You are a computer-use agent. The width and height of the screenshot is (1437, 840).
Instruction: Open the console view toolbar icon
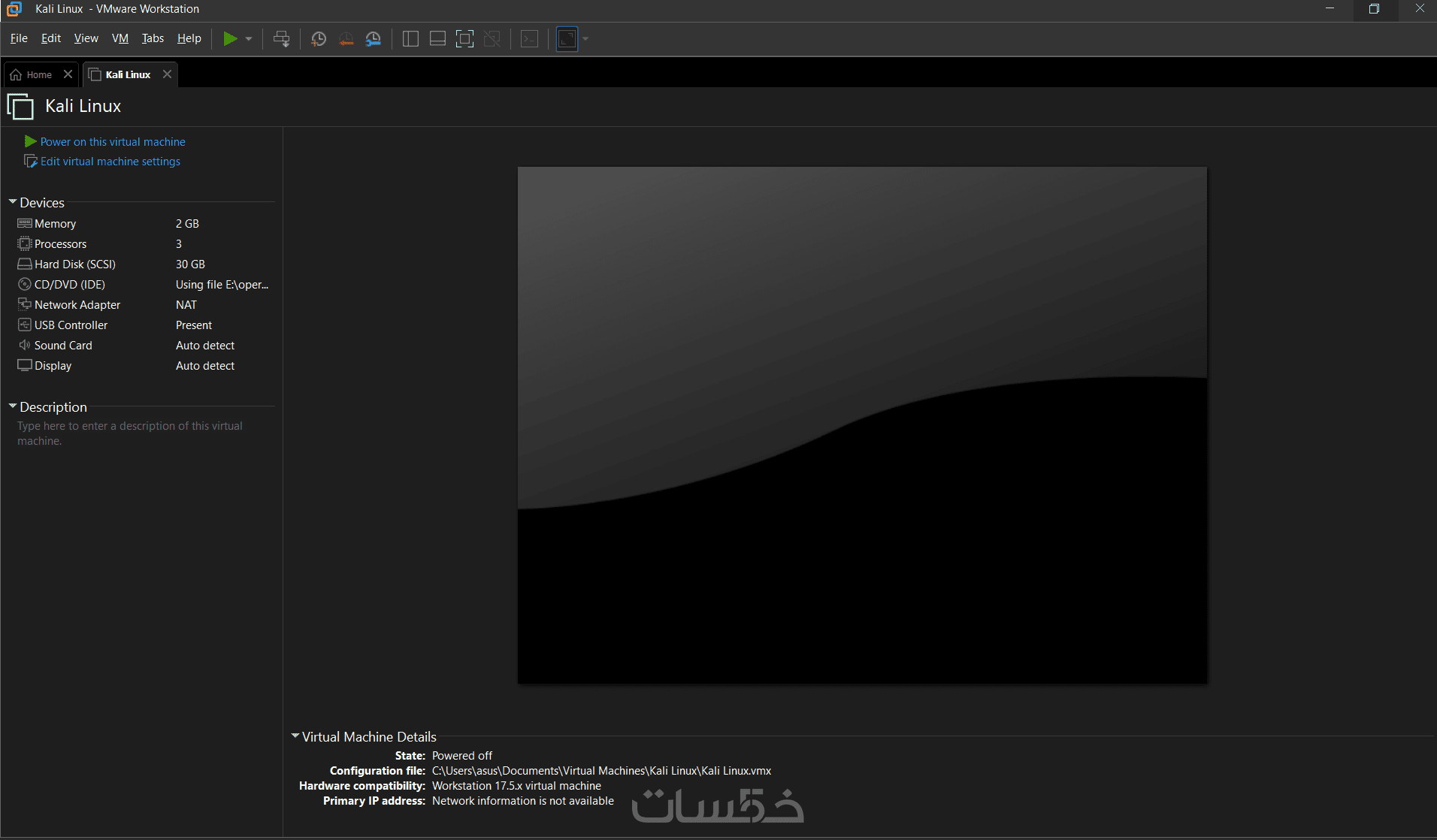[530, 39]
